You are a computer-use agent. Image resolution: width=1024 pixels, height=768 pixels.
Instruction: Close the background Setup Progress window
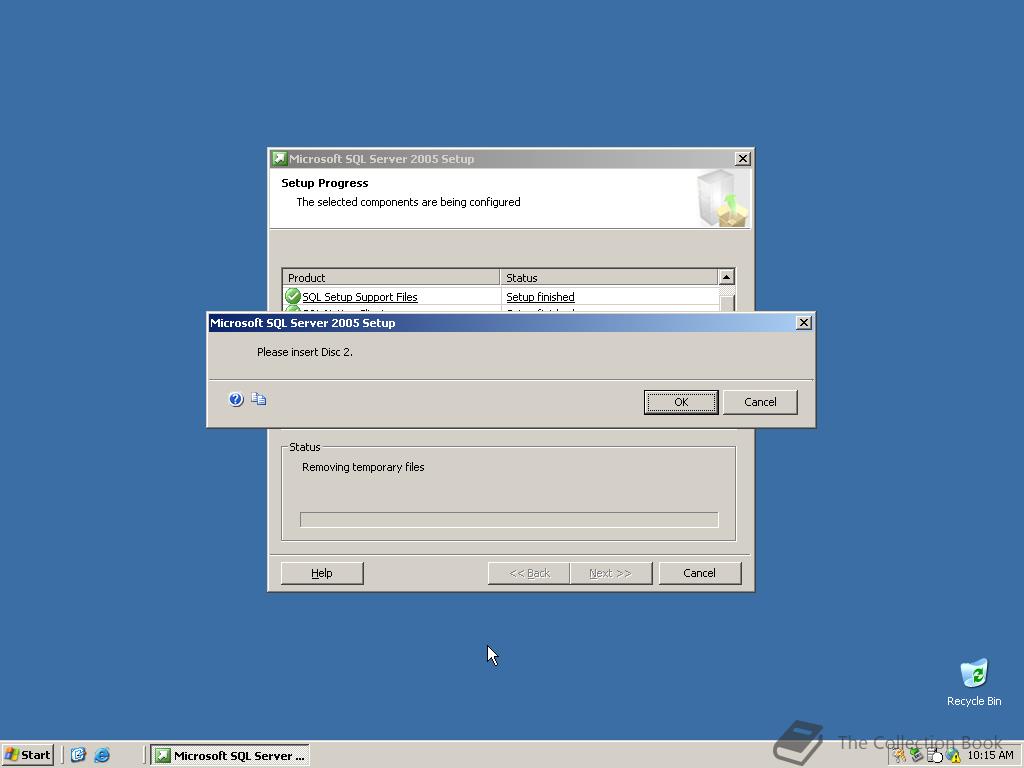click(743, 159)
